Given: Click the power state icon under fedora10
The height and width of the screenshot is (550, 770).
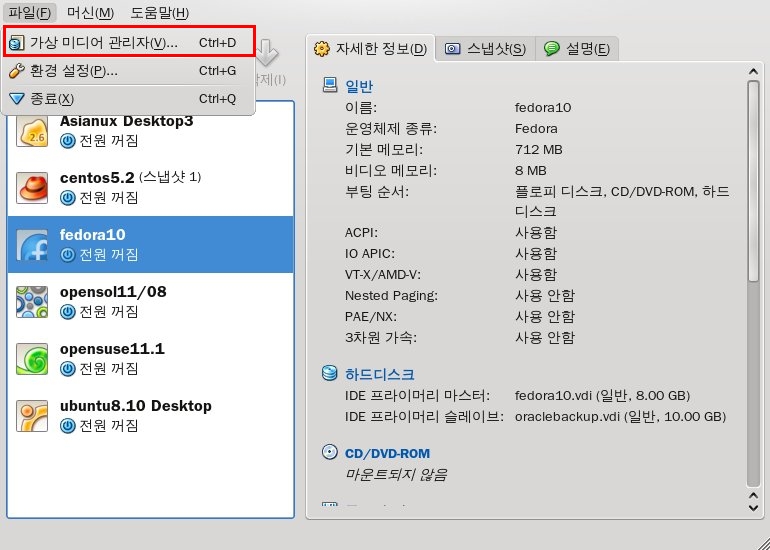Looking at the screenshot, I should (x=68, y=255).
